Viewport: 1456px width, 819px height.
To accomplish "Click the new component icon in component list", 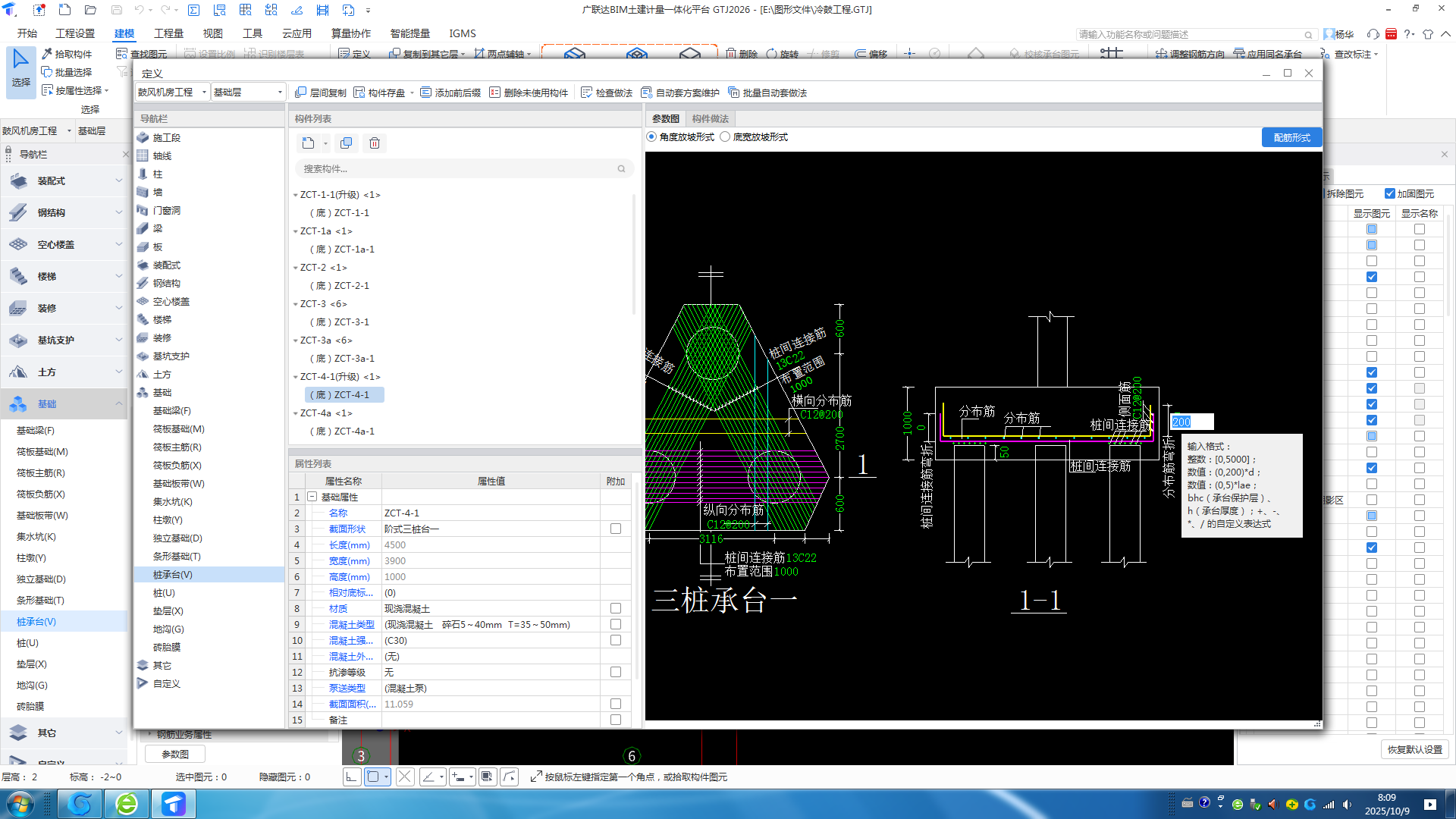I will click(x=308, y=143).
